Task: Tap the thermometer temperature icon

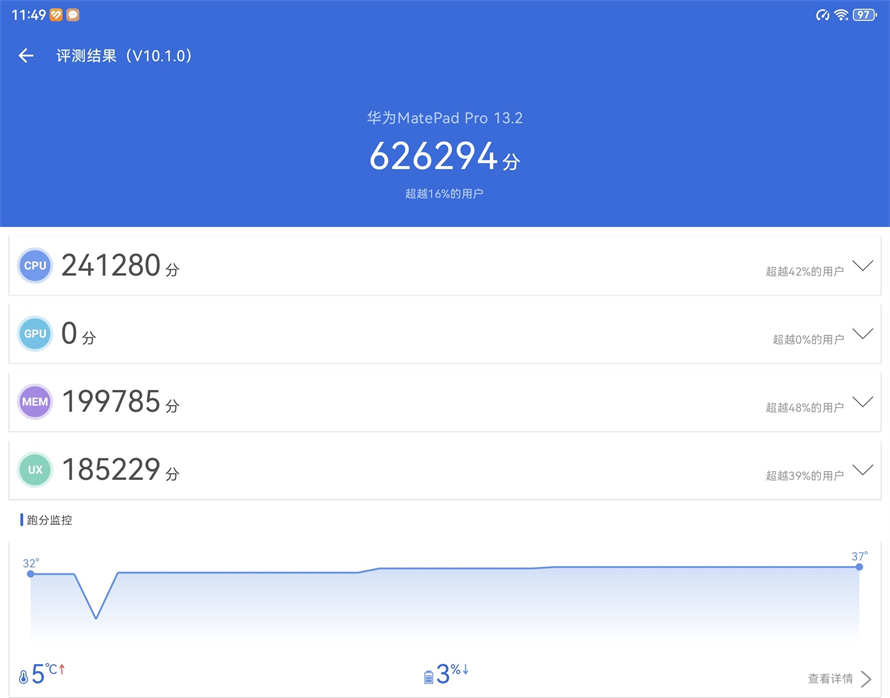Action: point(23,676)
